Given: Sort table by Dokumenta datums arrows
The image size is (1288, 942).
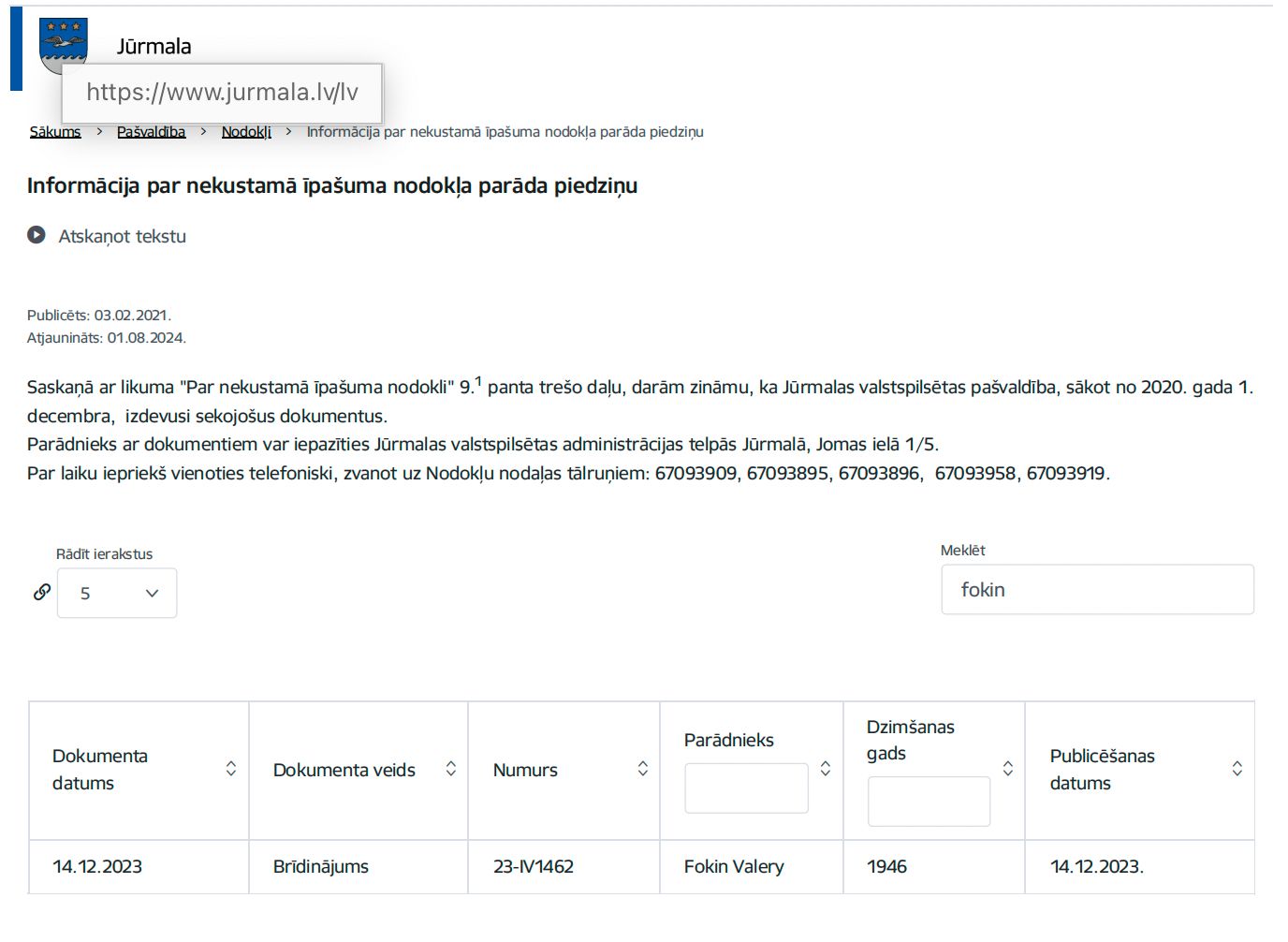Looking at the screenshot, I should [231, 769].
